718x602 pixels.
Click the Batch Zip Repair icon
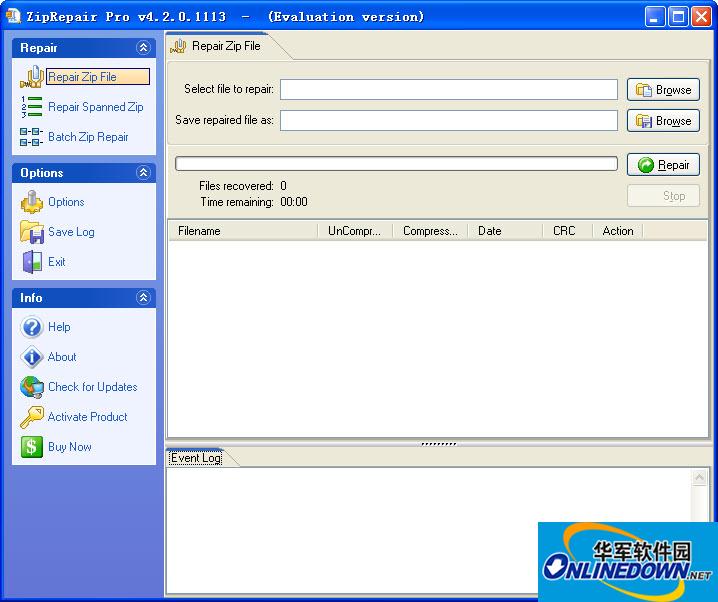32,137
